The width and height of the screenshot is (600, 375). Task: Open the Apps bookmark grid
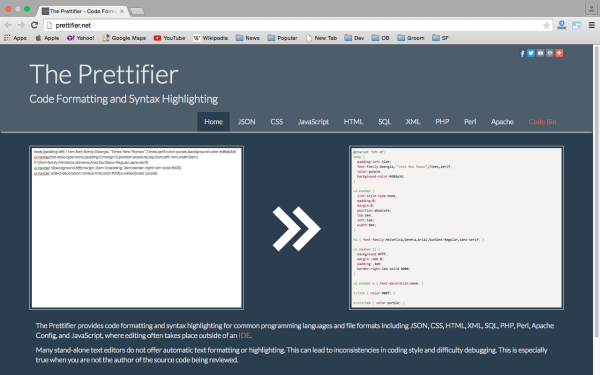pyautogui.click(x=15, y=38)
